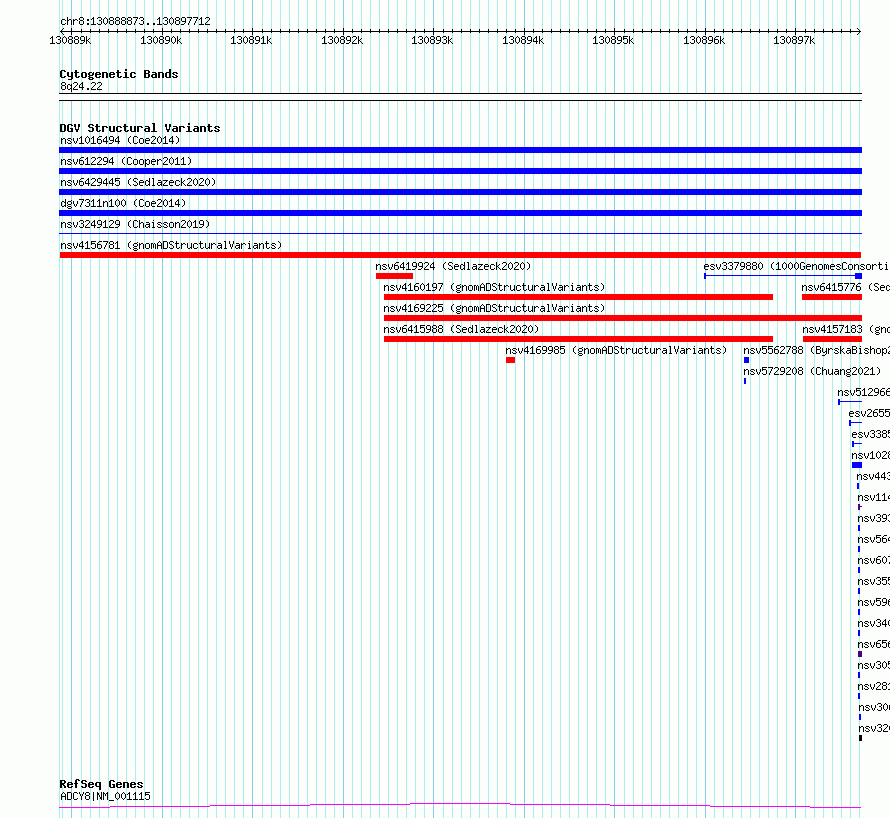Click the red bar under nsv4157183
Screen dimensions: 890x818
(833, 339)
